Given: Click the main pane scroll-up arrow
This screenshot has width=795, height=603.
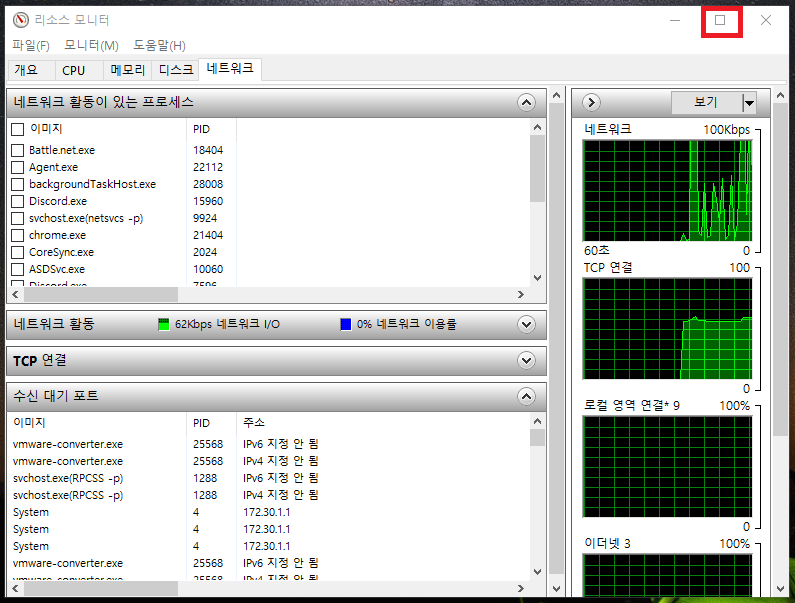Looking at the screenshot, I should [557, 95].
